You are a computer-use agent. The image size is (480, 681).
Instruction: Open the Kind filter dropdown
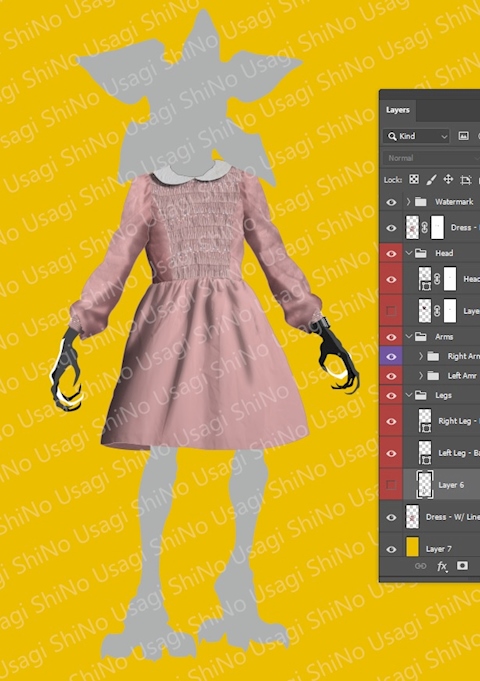(x=416, y=136)
